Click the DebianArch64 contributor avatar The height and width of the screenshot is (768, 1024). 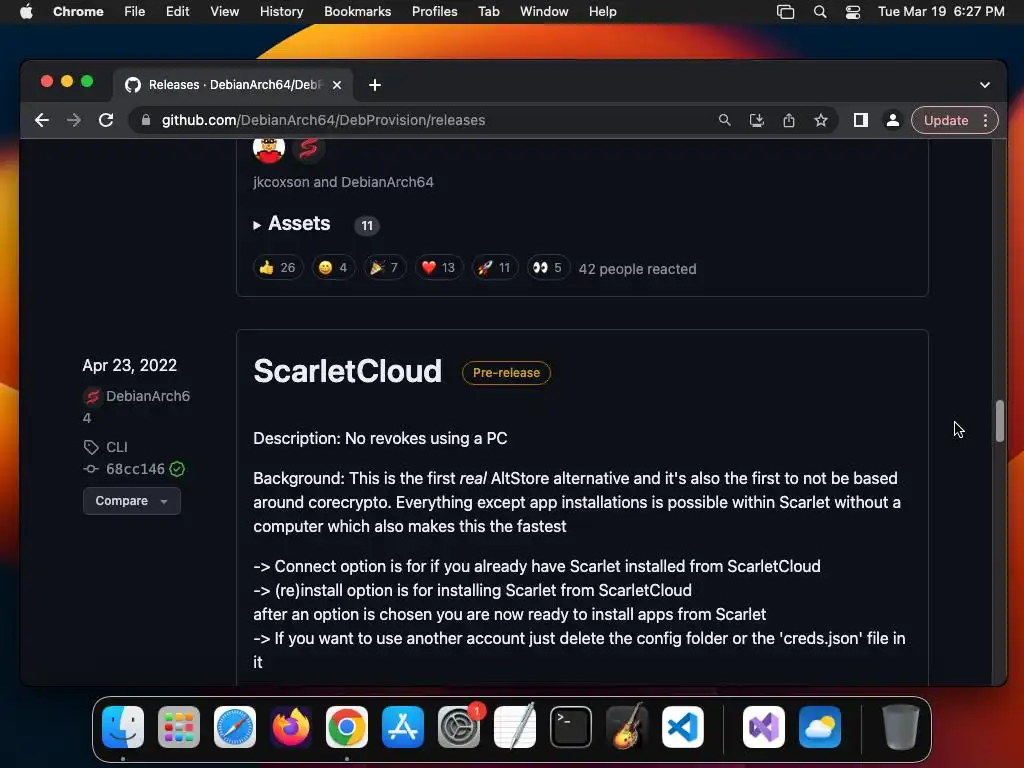[308, 149]
